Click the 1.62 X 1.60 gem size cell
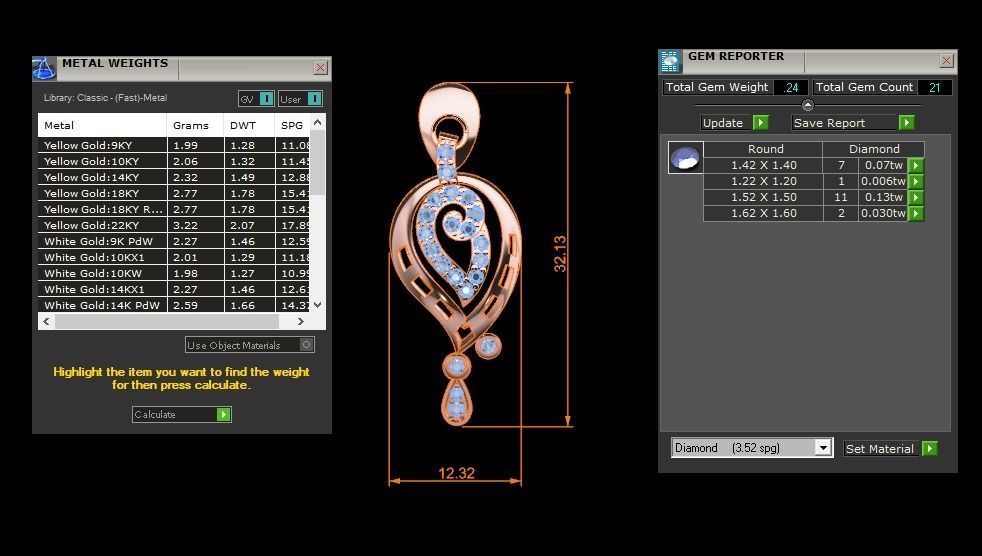Screen dimensions: 982x556 763,214
